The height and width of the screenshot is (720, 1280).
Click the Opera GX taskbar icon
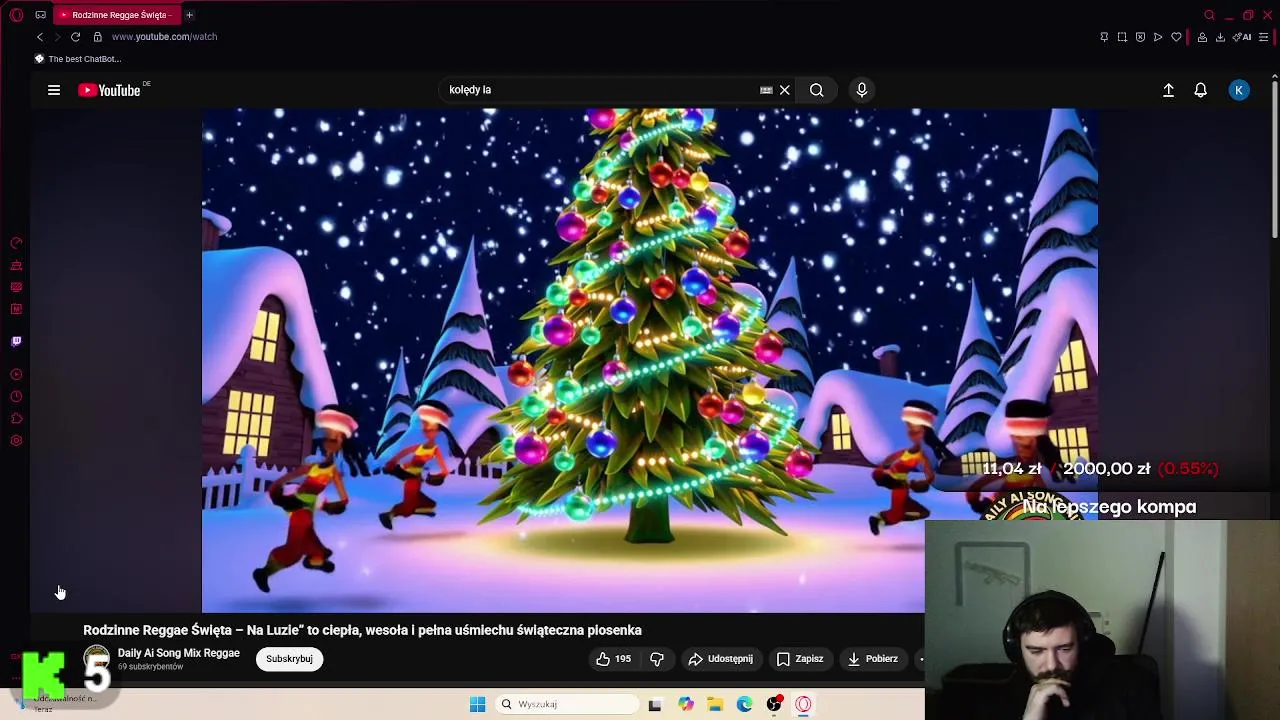click(x=803, y=705)
